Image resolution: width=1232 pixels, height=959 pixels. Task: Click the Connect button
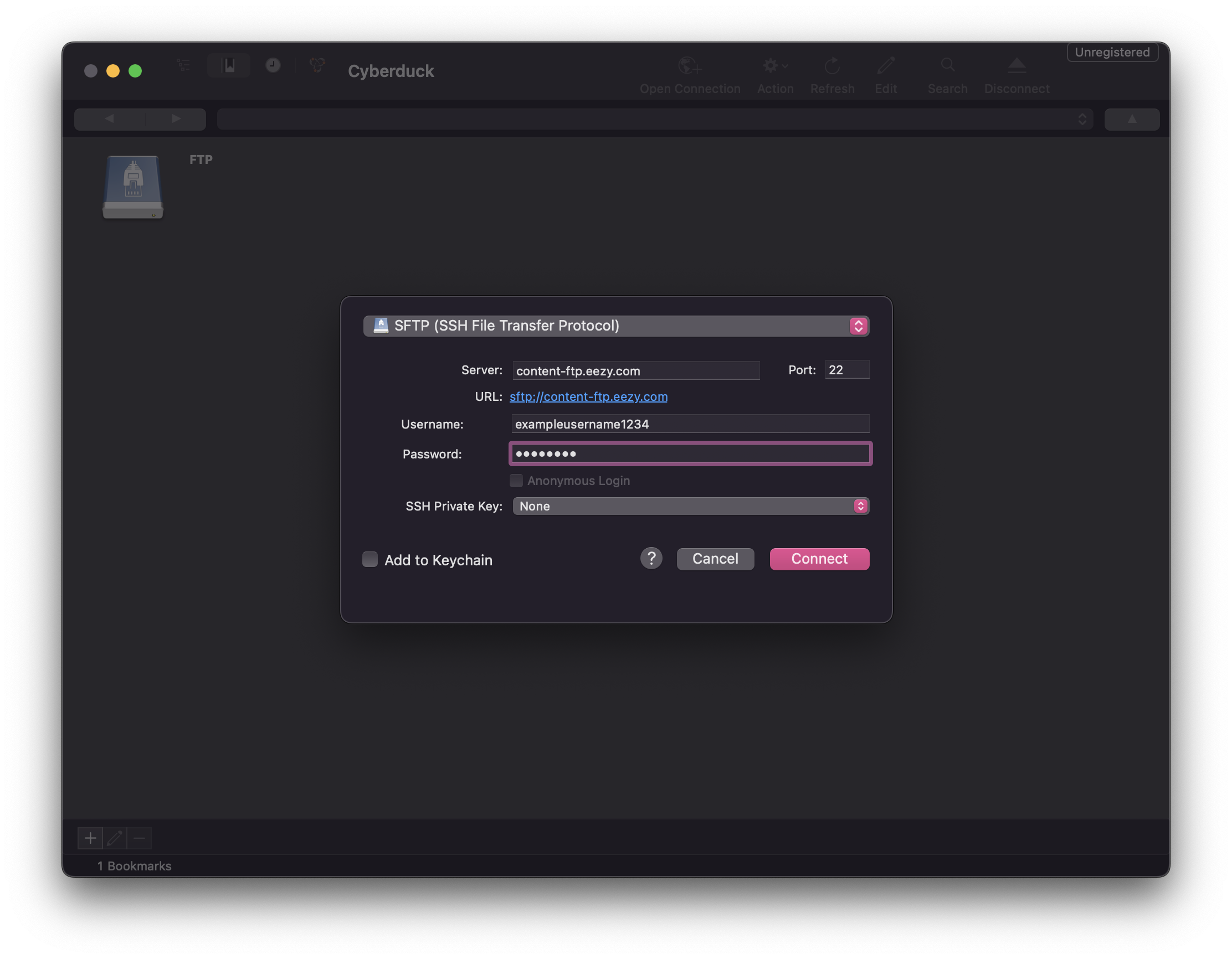(x=819, y=559)
